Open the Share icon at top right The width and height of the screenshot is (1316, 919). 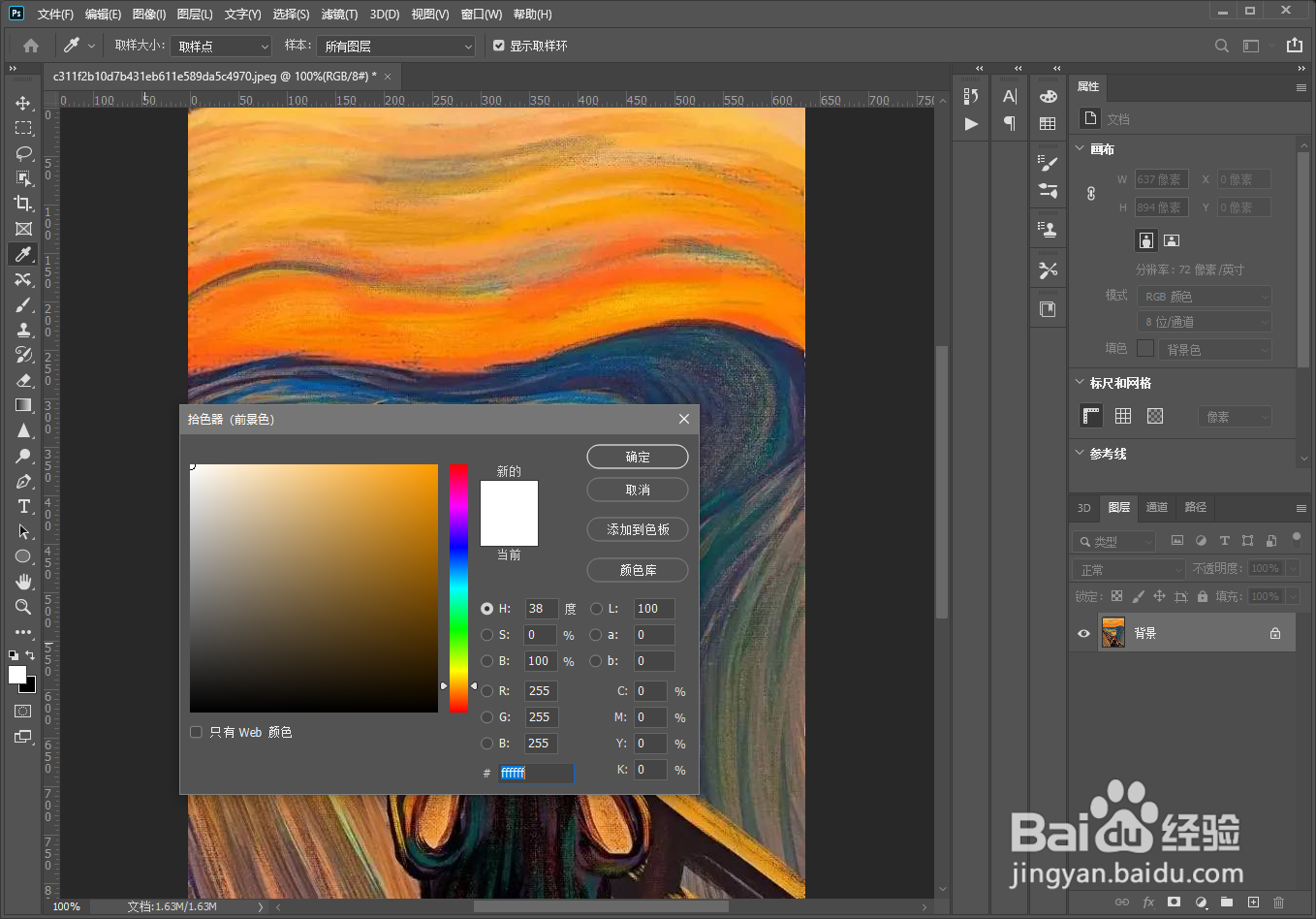[1295, 46]
